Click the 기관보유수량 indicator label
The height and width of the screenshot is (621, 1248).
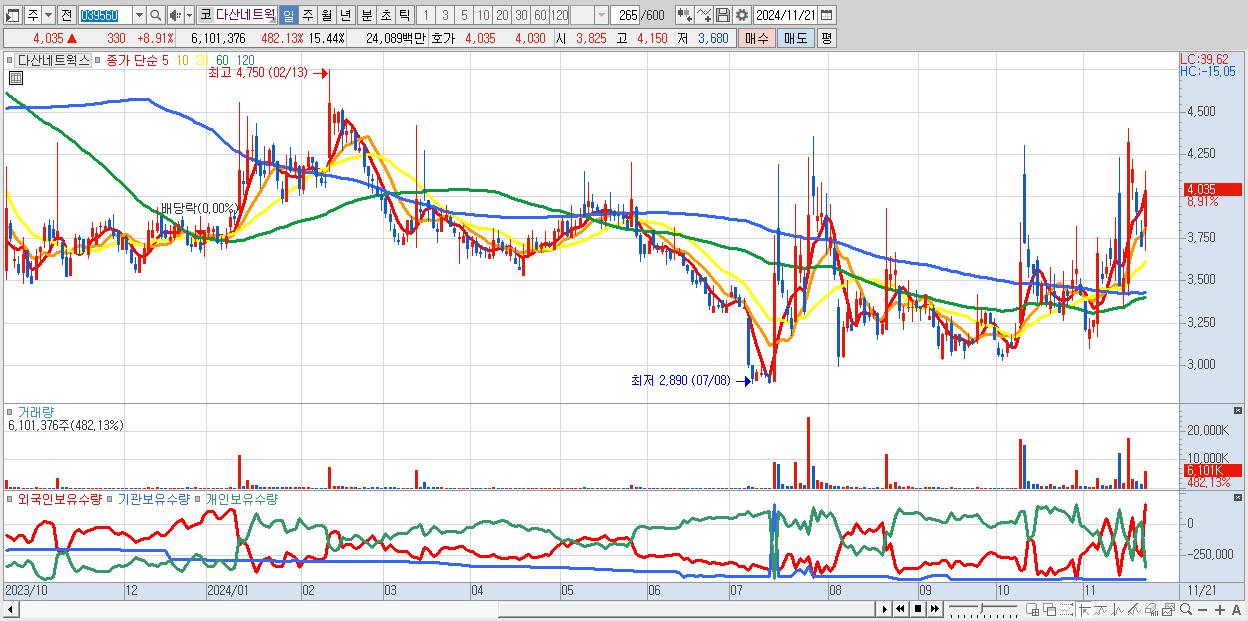(154, 498)
